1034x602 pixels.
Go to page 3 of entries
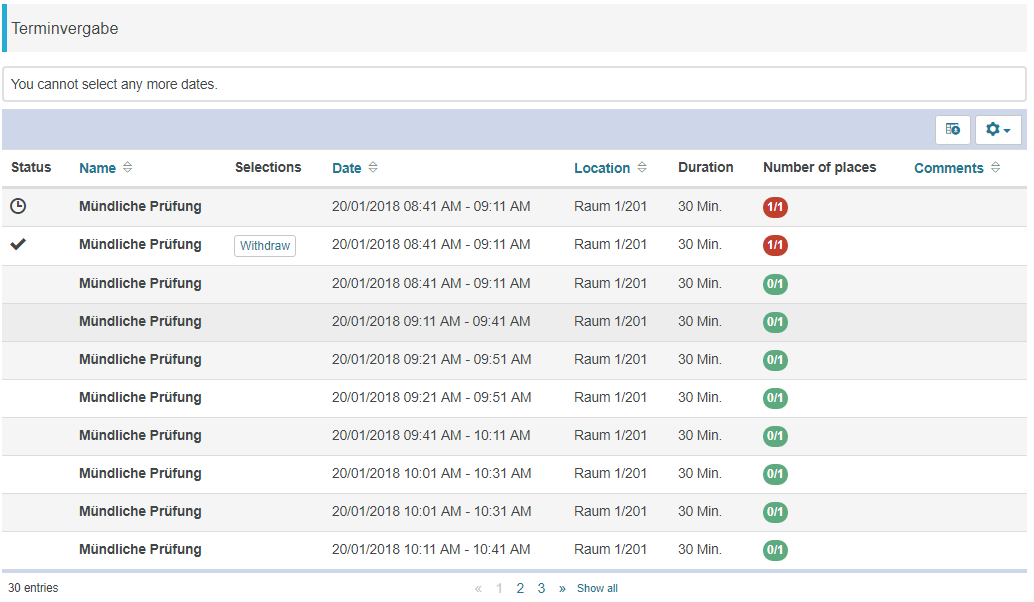(x=541, y=588)
